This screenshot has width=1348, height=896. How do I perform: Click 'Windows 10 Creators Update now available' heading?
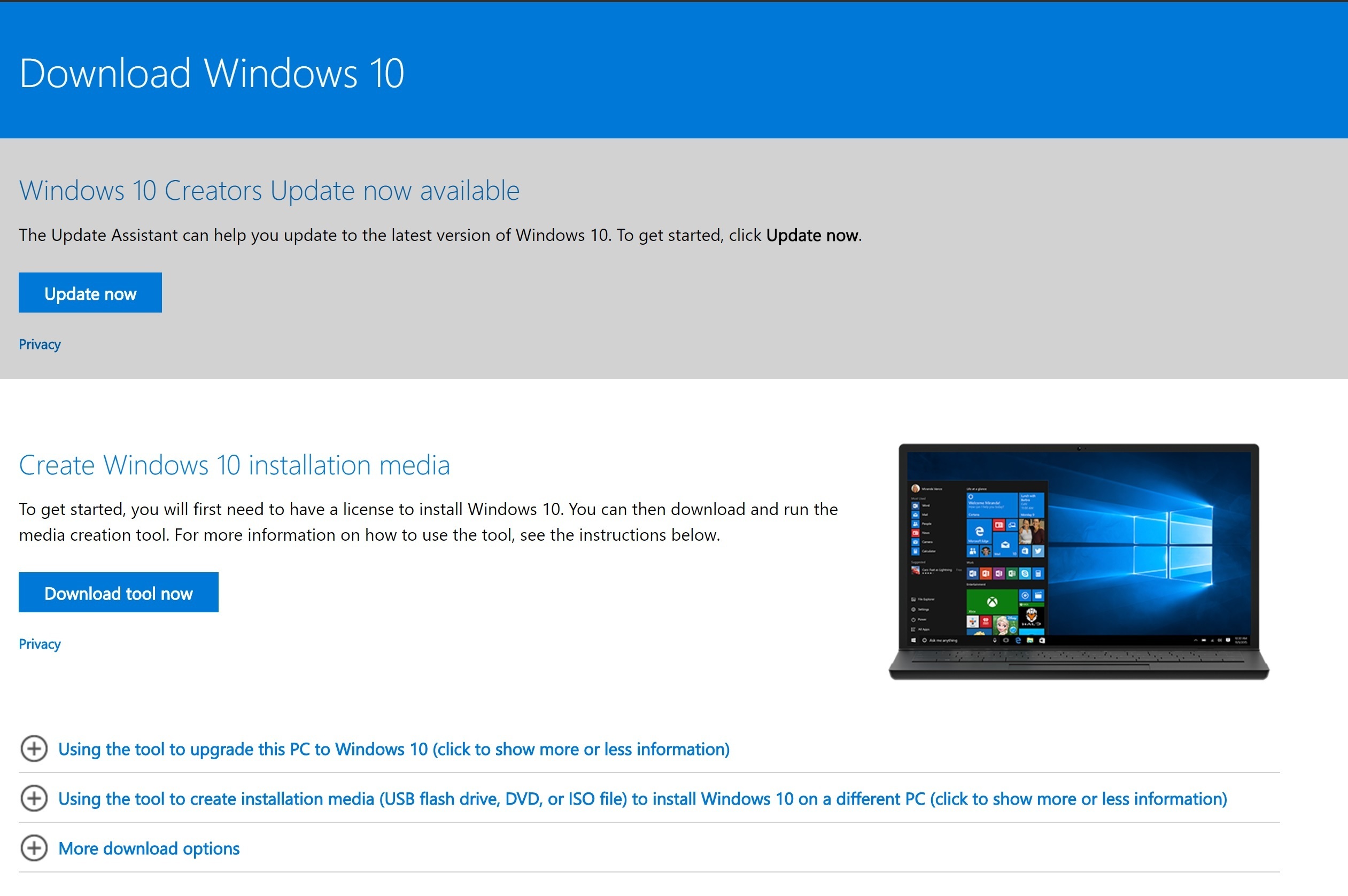click(x=269, y=190)
